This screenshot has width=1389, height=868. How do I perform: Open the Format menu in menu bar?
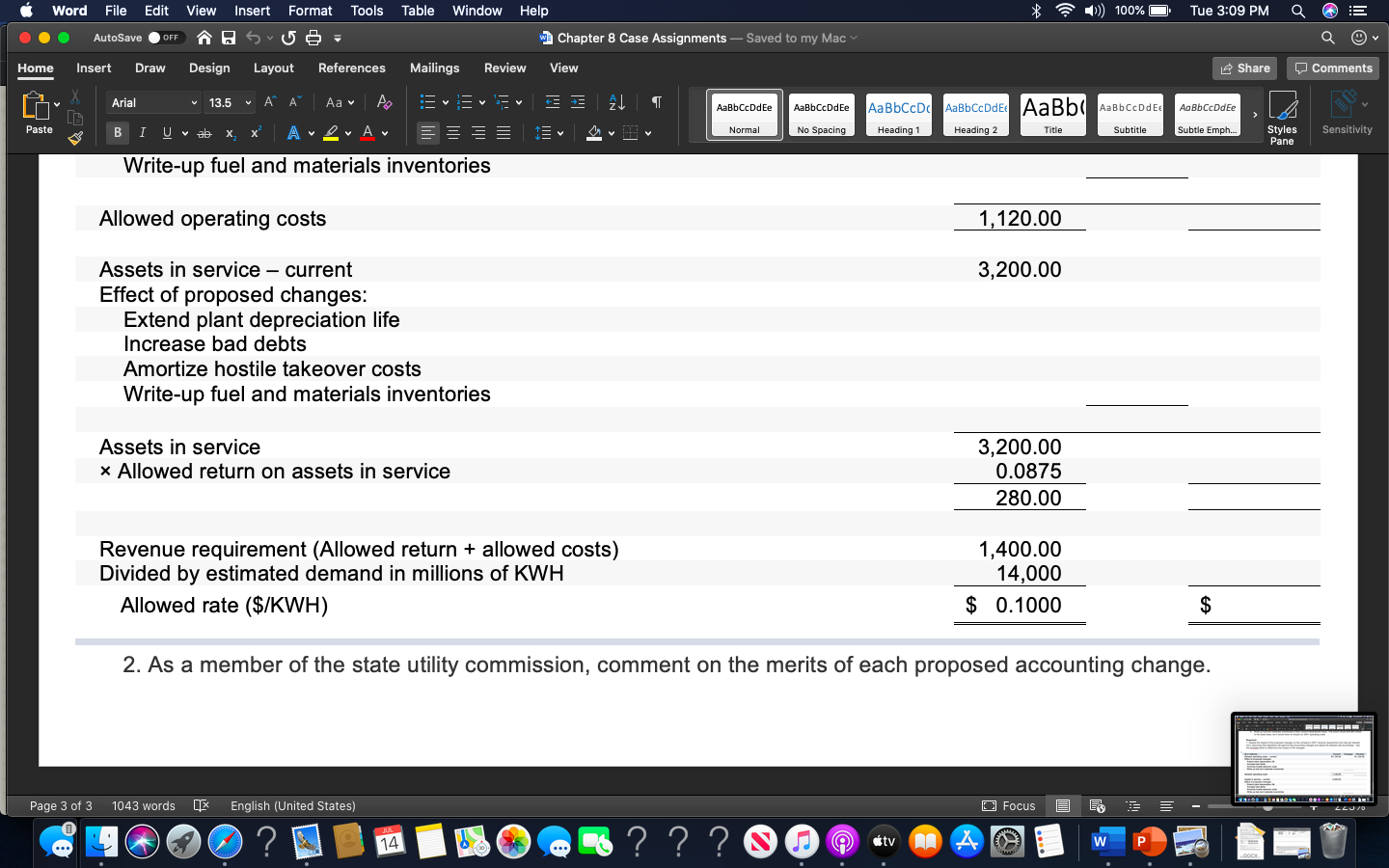pyautogui.click(x=311, y=11)
